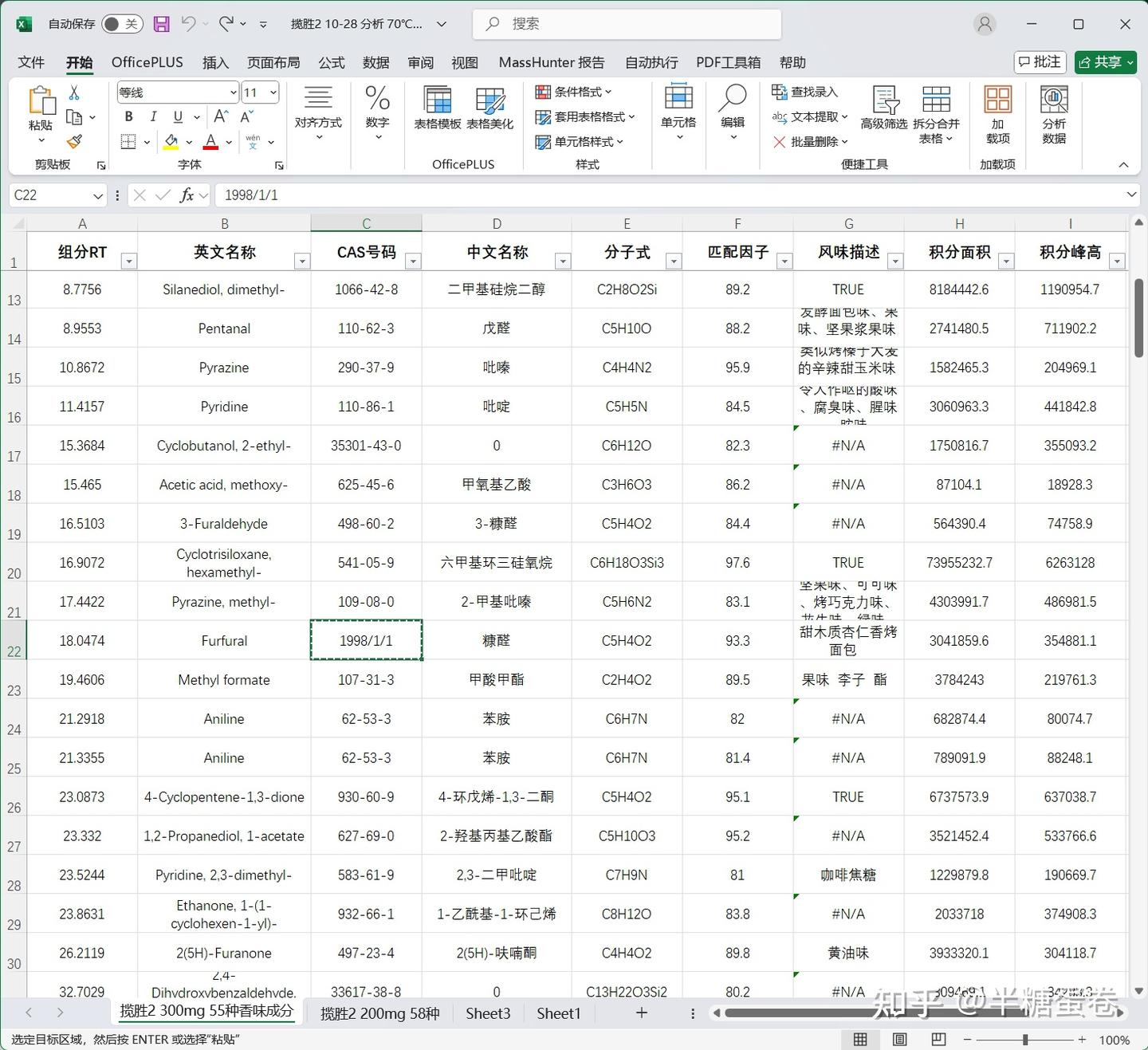Open the font size dropdown
This screenshot has height=1050, width=1148.
(272, 92)
